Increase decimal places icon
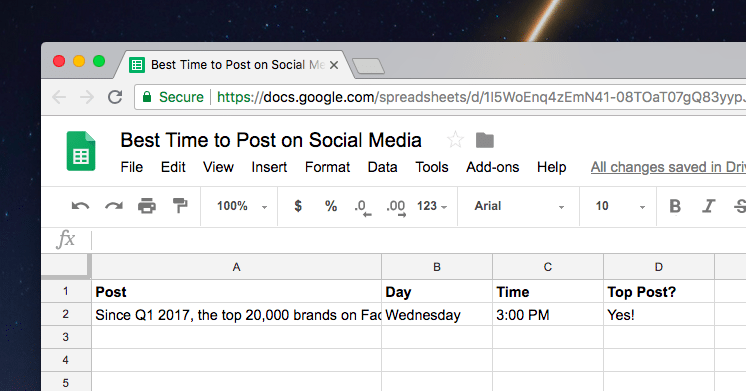 [396, 207]
